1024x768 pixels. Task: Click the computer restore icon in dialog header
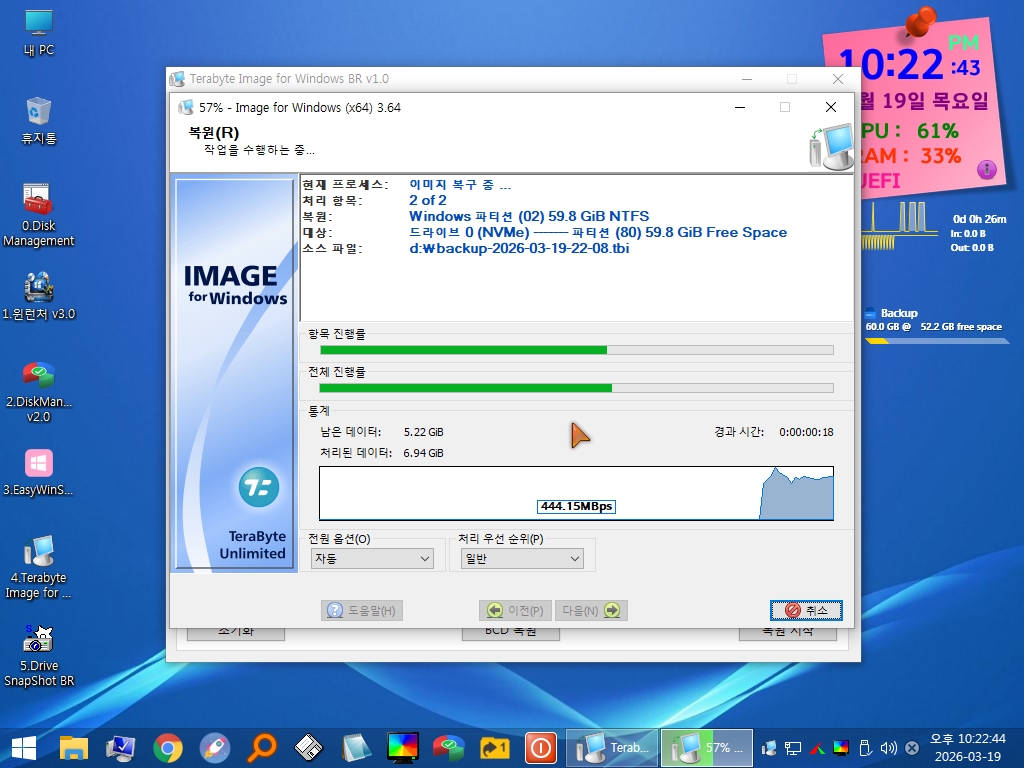pyautogui.click(x=831, y=146)
